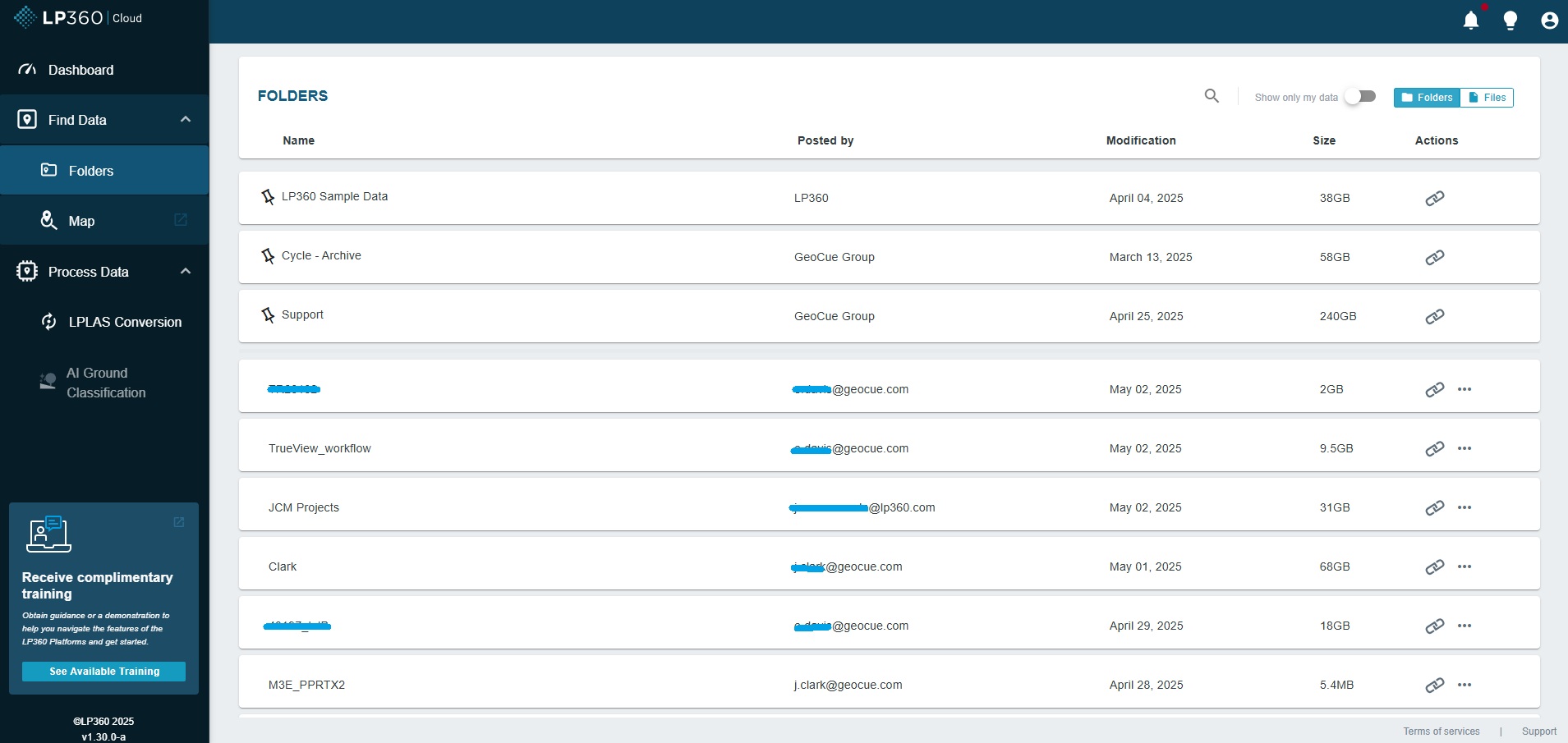Open more actions for the 2GB folder
The height and width of the screenshot is (743, 1568).
coord(1465,389)
